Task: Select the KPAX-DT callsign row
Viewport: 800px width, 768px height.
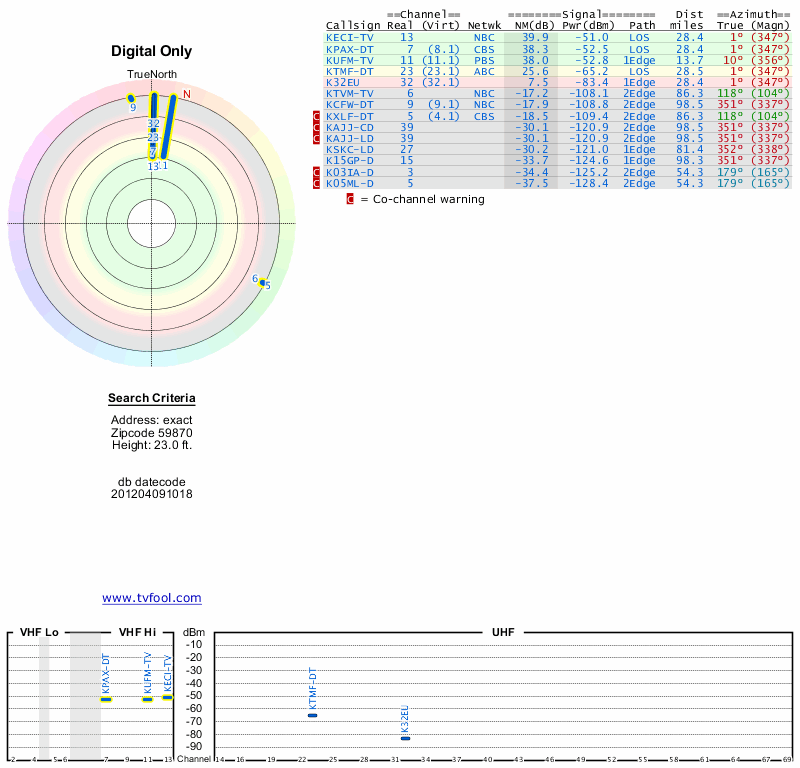Action: pyautogui.click(x=350, y=48)
